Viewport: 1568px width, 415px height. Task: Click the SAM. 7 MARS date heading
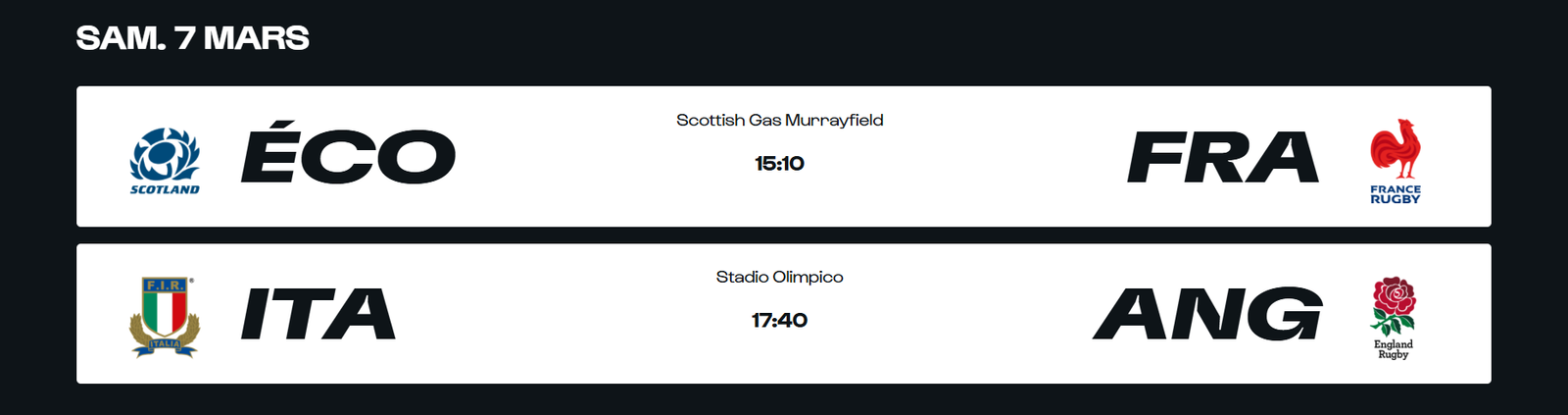click(x=193, y=38)
